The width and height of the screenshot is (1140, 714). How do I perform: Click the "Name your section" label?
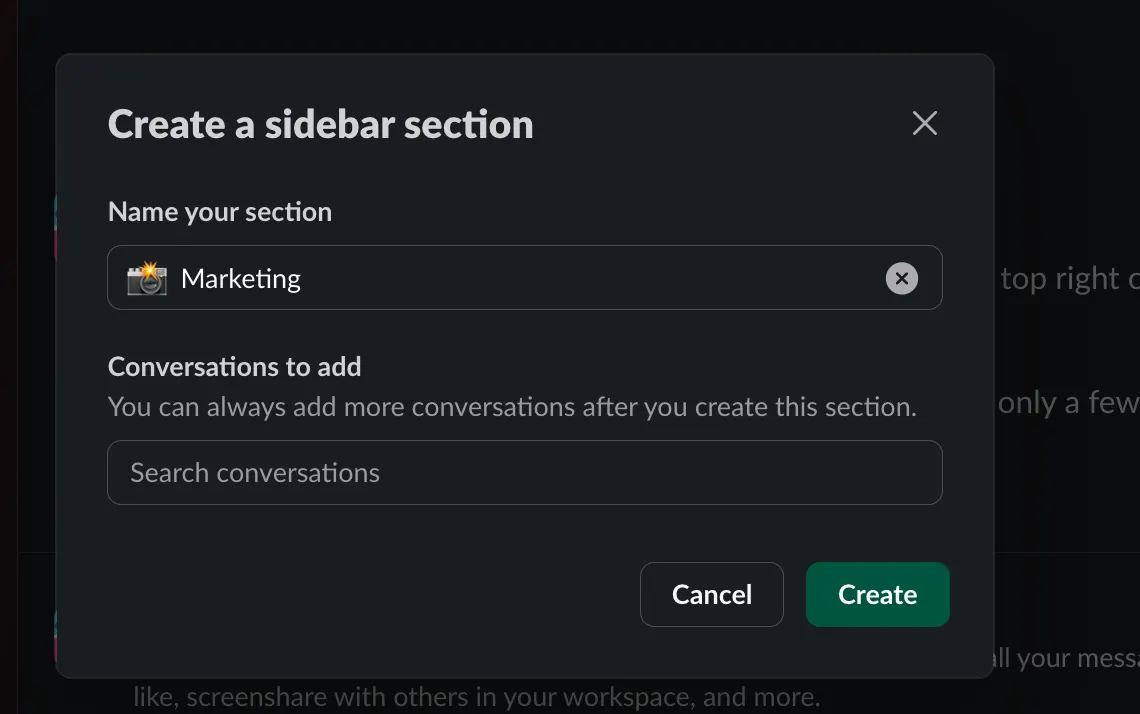point(220,212)
